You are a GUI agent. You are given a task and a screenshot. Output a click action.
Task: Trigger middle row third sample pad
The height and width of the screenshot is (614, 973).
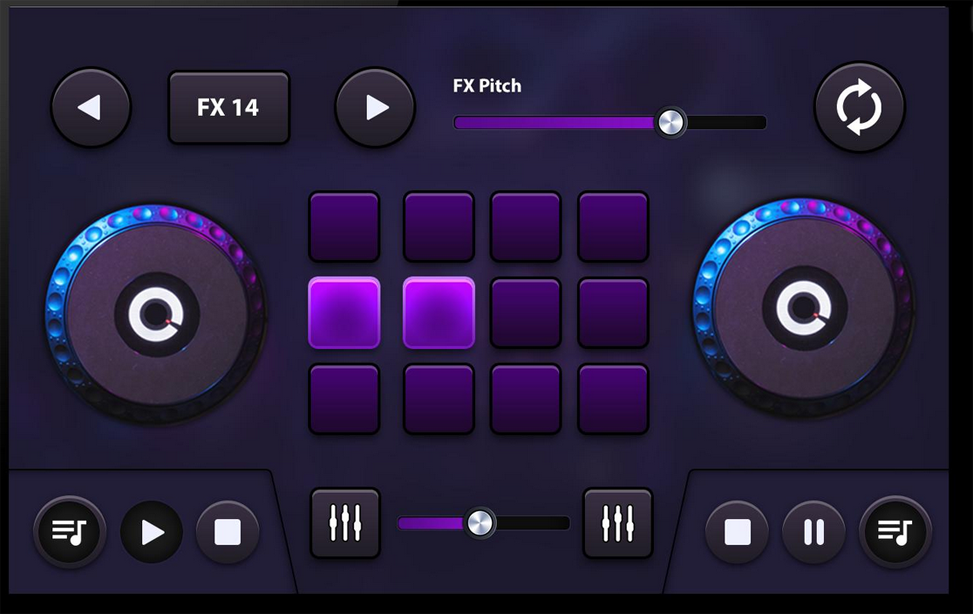coord(526,312)
